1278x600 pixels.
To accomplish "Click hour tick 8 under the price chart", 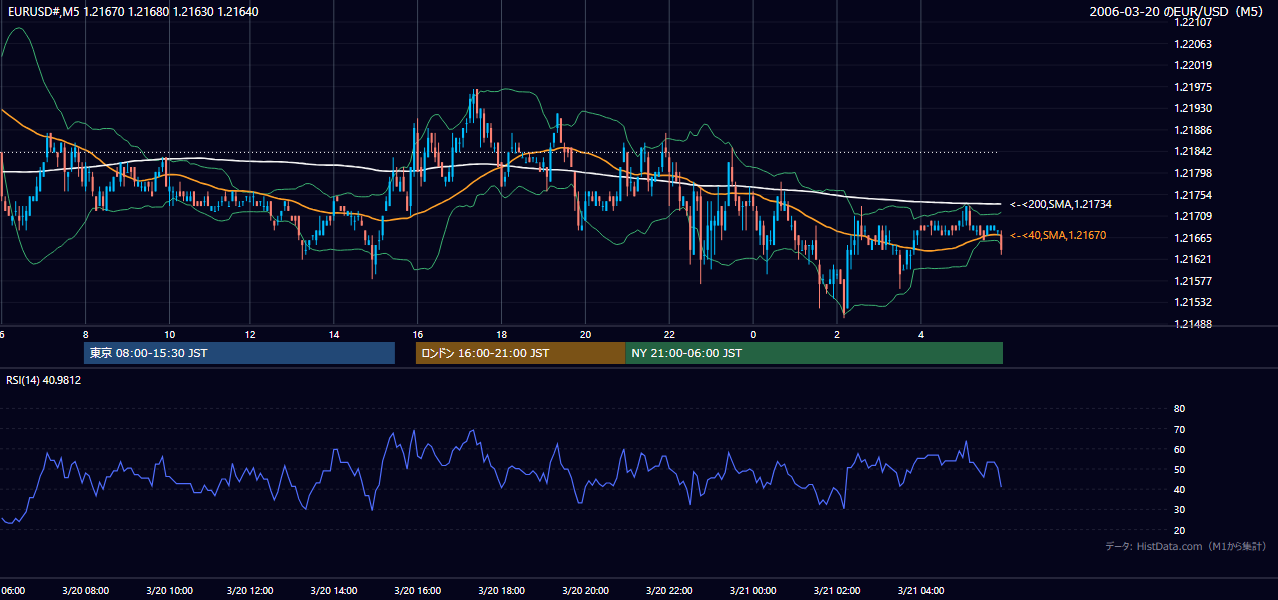I will coord(85,335).
